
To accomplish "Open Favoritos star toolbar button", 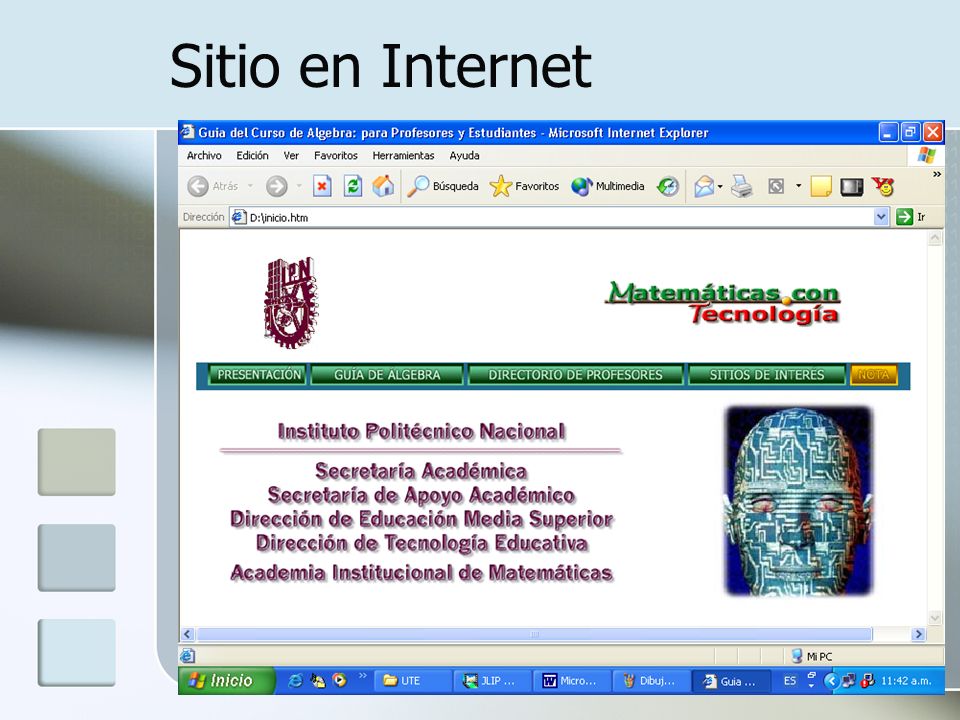I will tap(524, 186).
